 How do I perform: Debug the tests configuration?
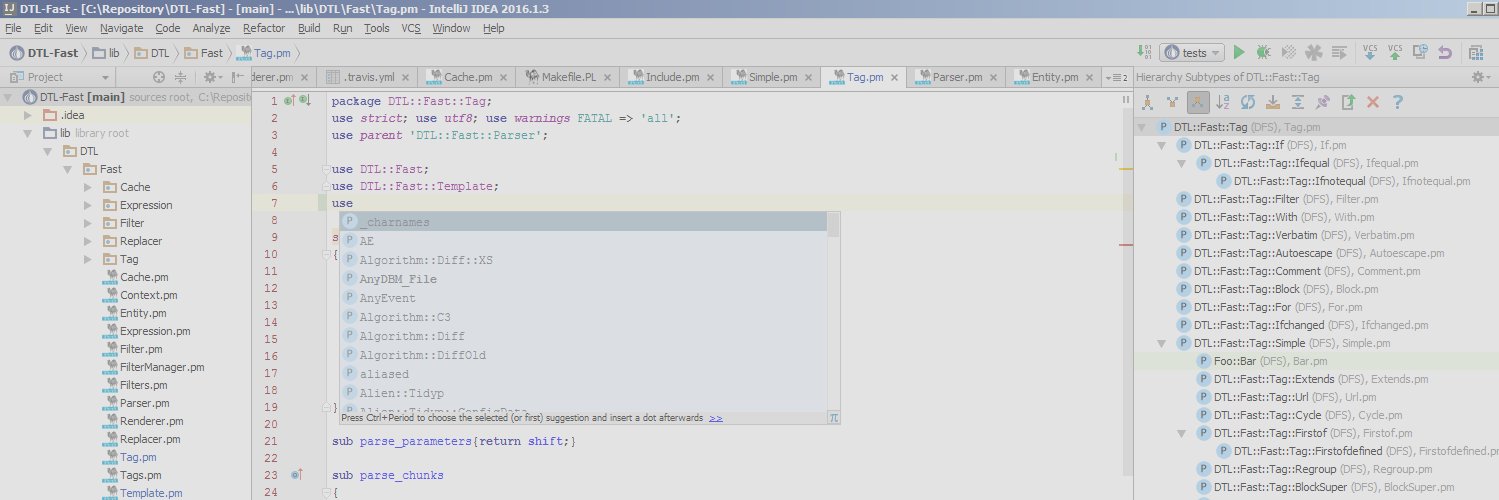[x=1264, y=52]
